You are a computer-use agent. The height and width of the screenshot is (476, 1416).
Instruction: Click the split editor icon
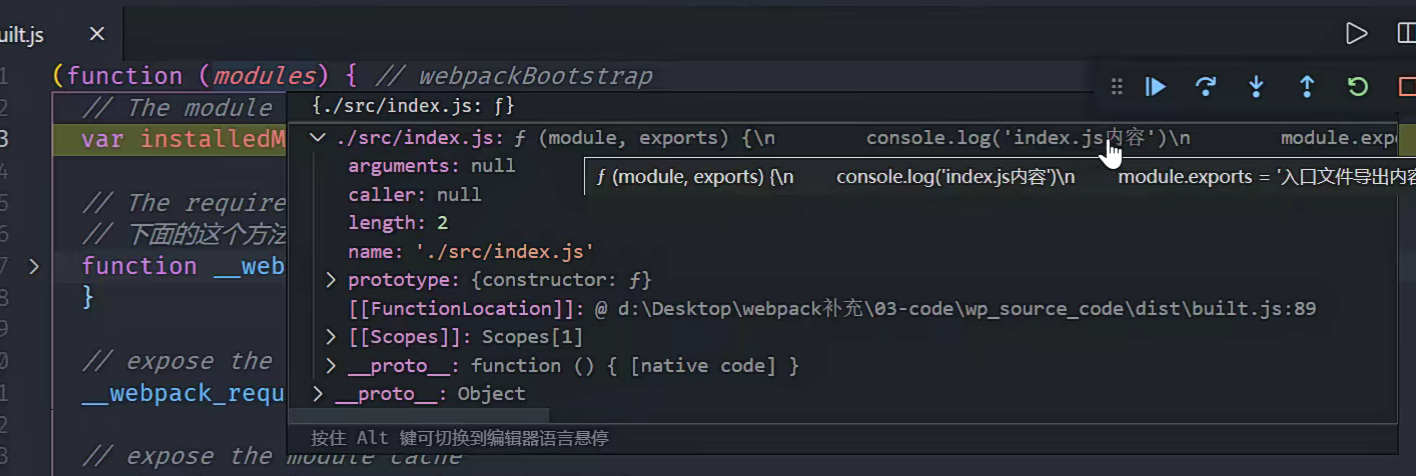pyautogui.click(x=1405, y=34)
